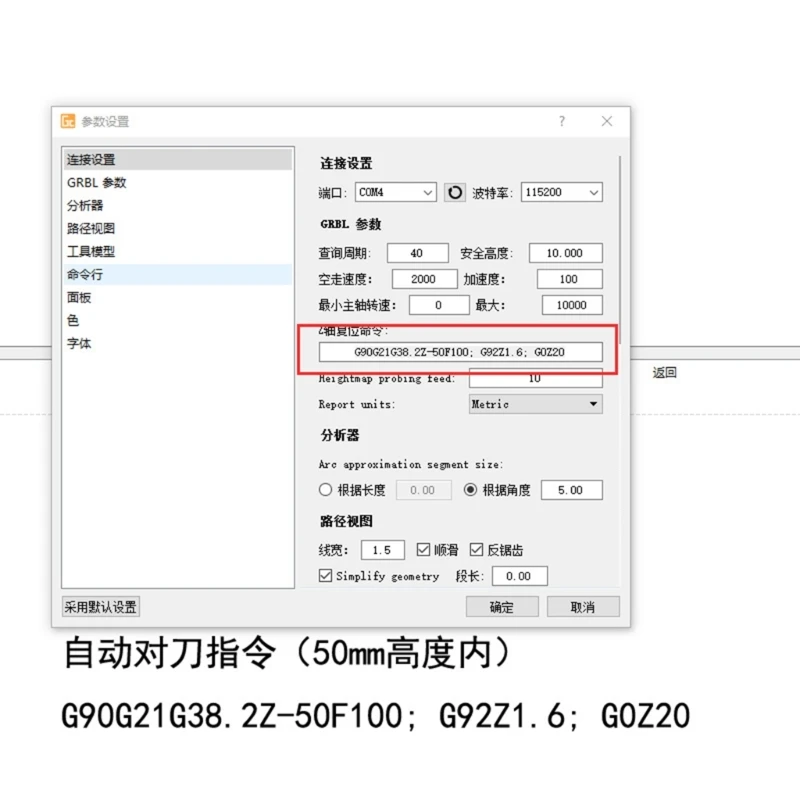Close the 参数设置 dialog

coord(607,121)
